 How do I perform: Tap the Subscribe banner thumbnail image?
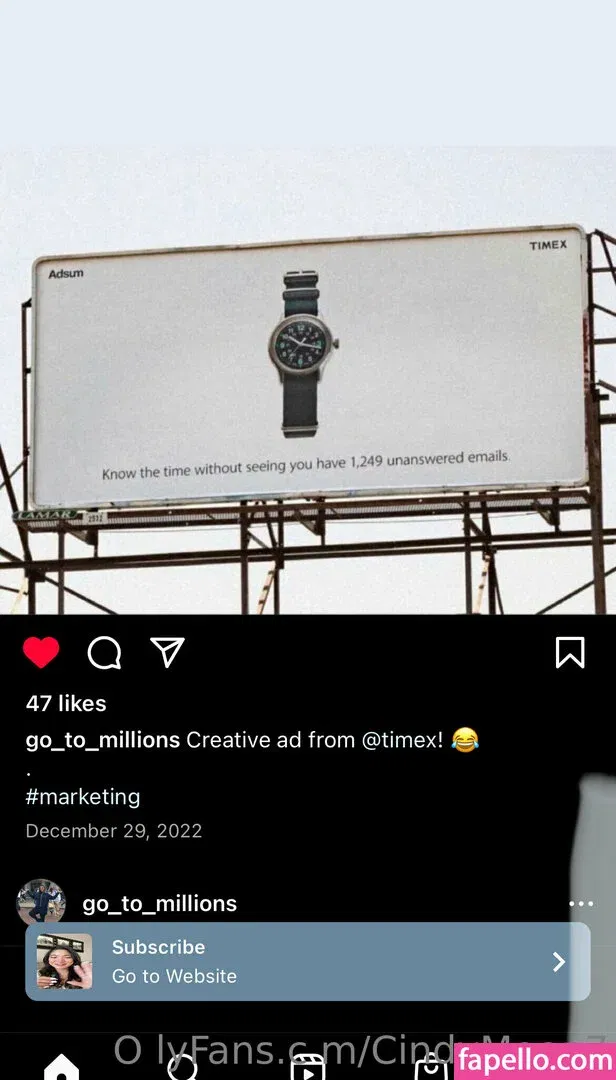65,961
